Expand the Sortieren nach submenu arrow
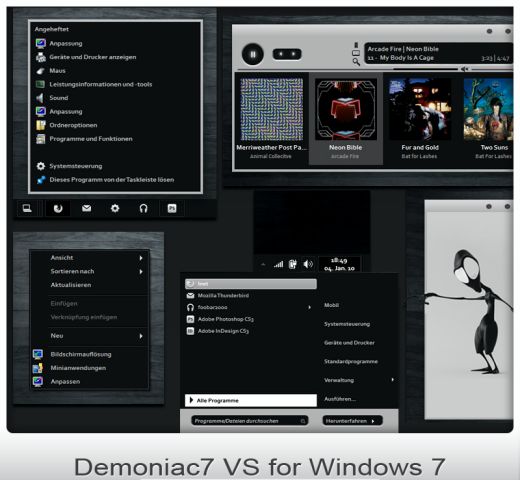This screenshot has height=480, width=520. click(x=141, y=272)
